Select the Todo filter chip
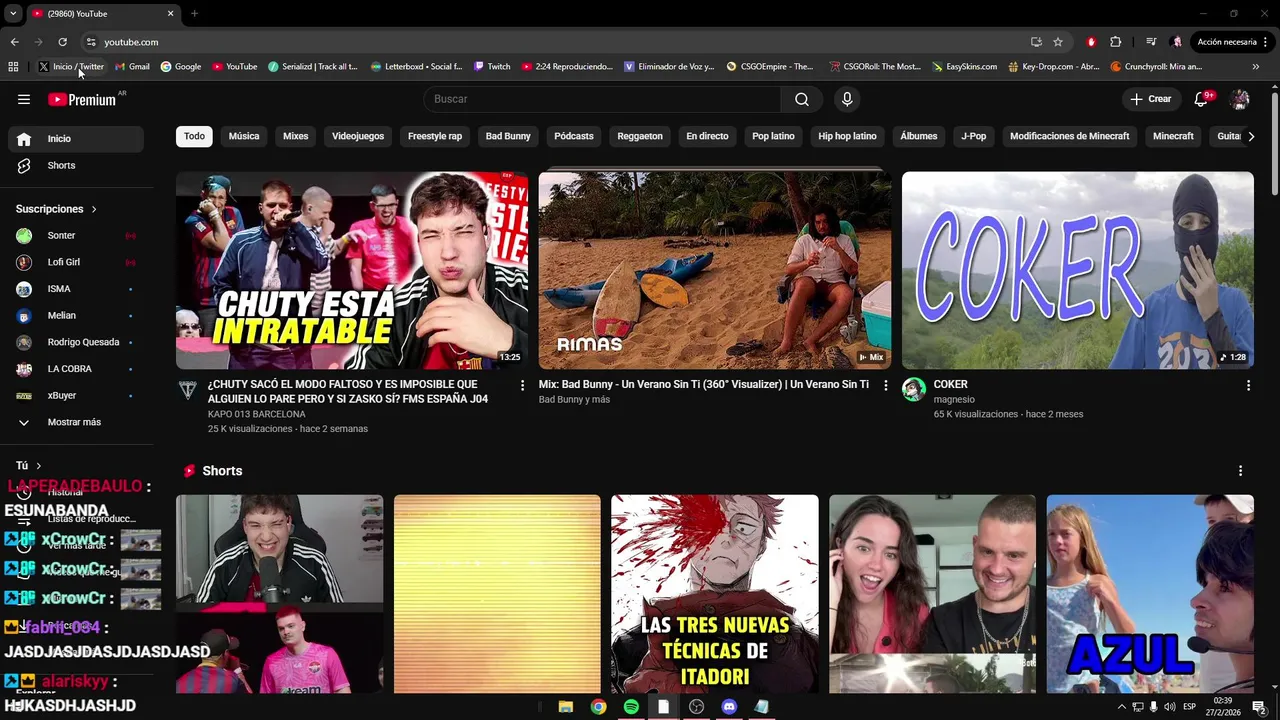This screenshot has width=1280, height=720. click(x=194, y=136)
